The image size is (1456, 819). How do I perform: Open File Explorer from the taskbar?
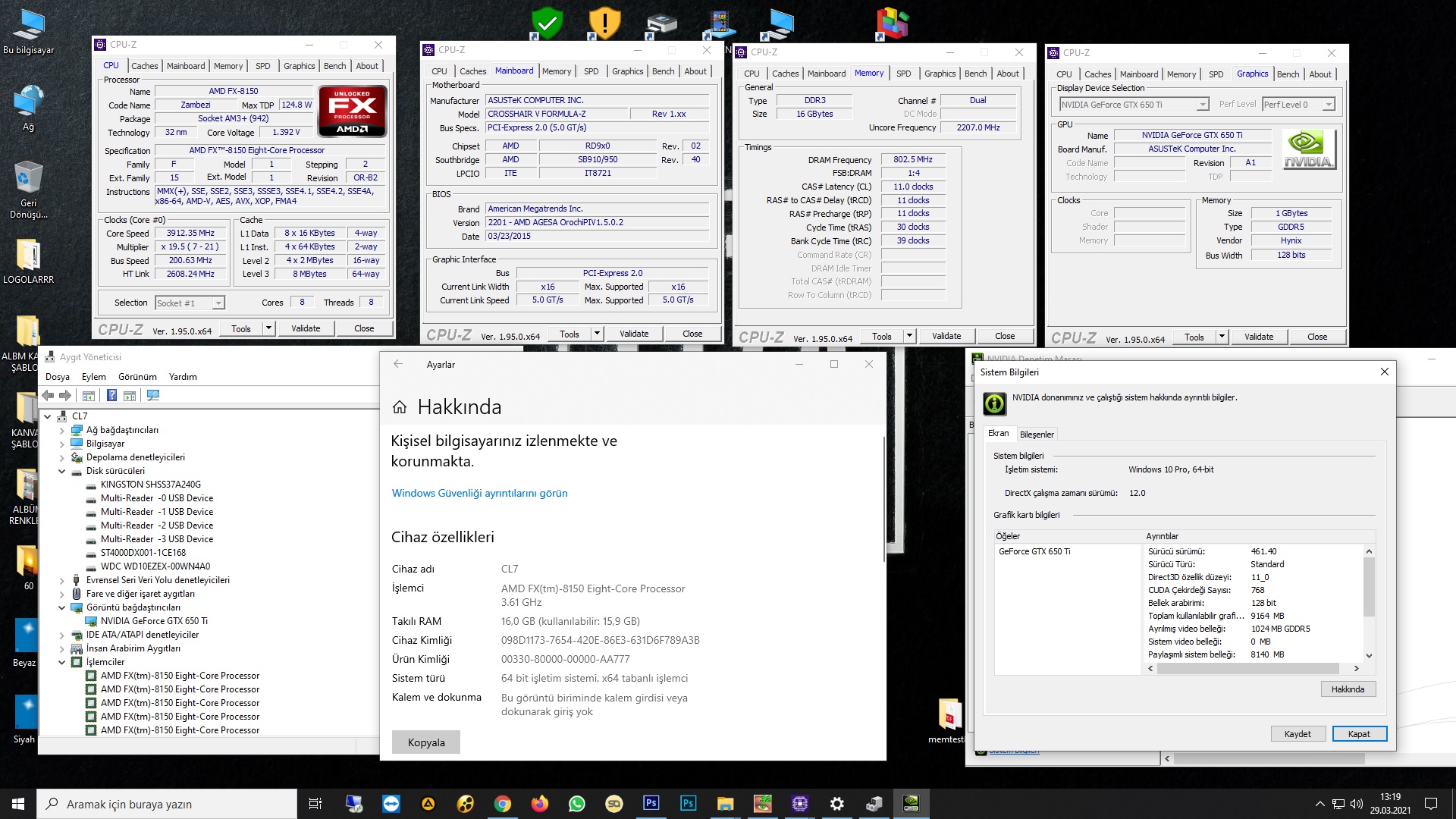(x=725, y=804)
